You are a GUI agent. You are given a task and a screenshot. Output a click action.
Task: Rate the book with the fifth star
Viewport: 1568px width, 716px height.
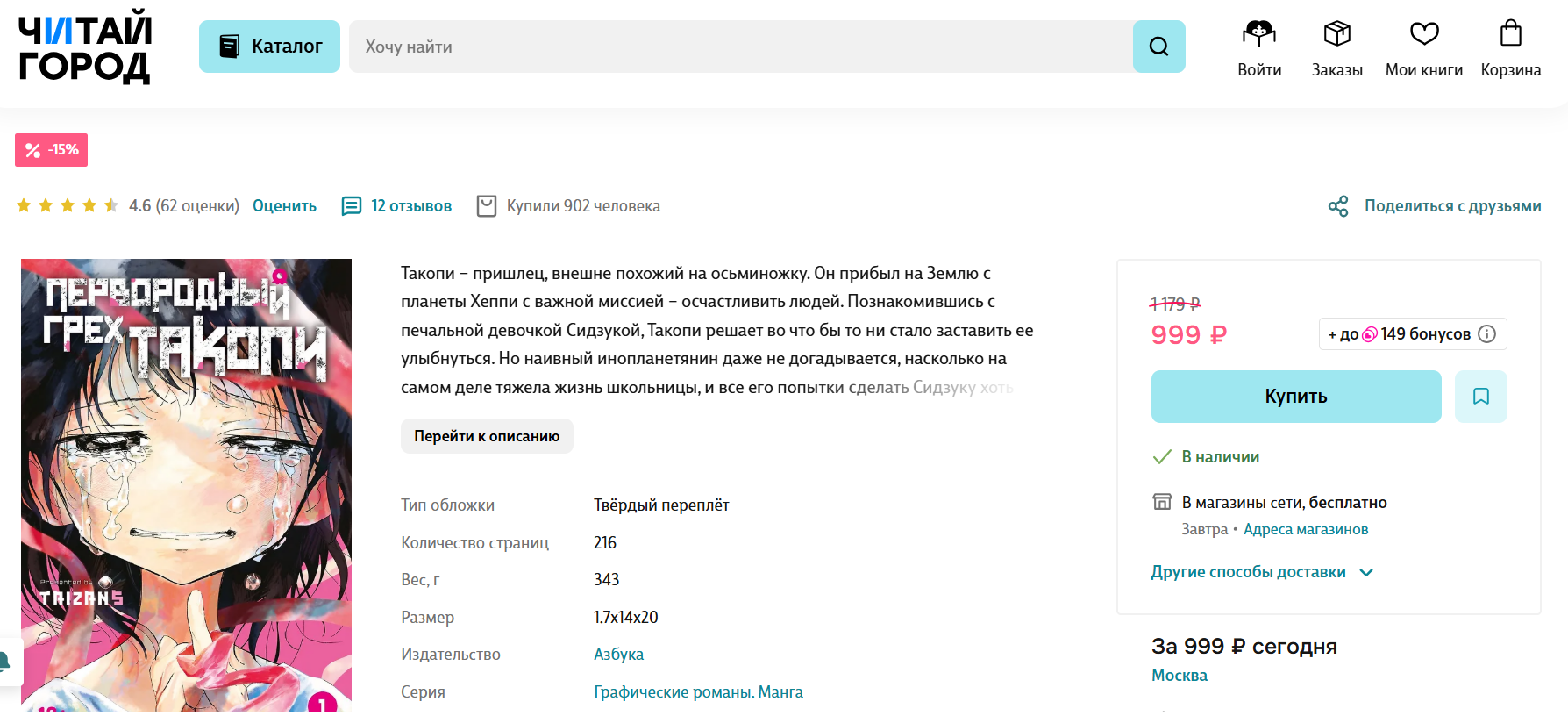[x=111, y=206]
